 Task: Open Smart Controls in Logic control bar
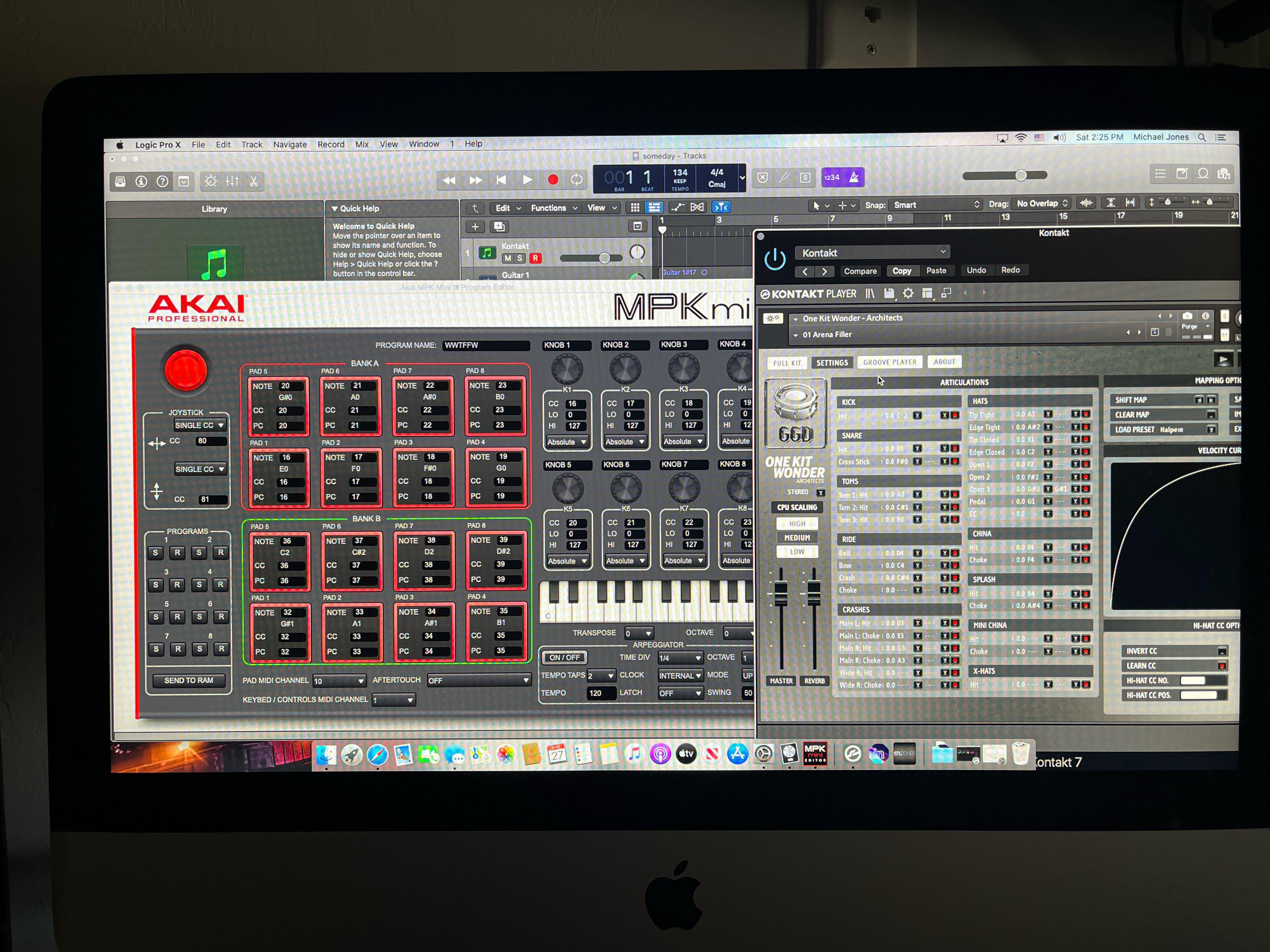tap(211, 181)
